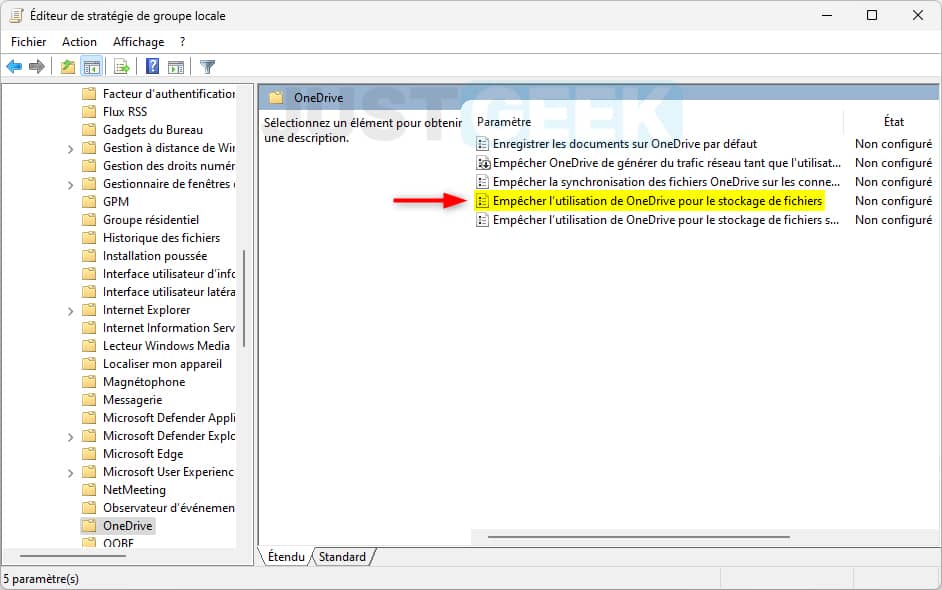Click the Messagerie folder icon
The height and width of the screenshot is (590, 942).
click(x=89, y=400)
